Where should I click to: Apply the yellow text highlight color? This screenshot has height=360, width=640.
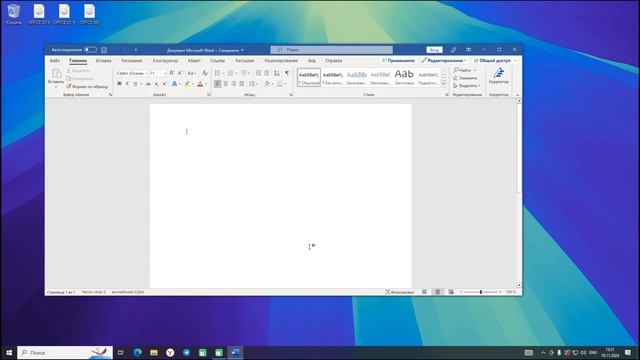[x=187, y=84]
